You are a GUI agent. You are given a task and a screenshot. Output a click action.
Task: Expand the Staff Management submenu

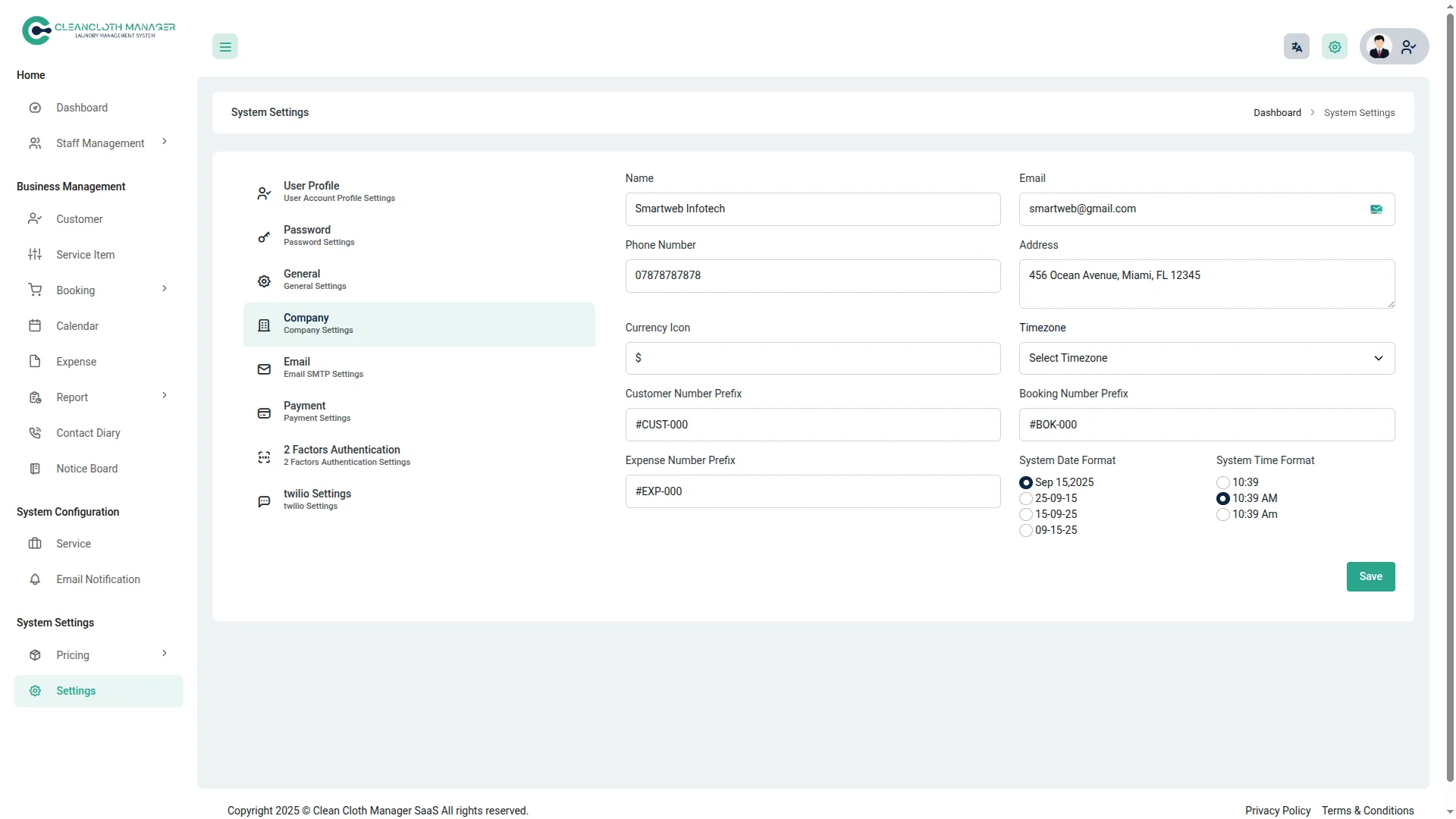[165, 143]
